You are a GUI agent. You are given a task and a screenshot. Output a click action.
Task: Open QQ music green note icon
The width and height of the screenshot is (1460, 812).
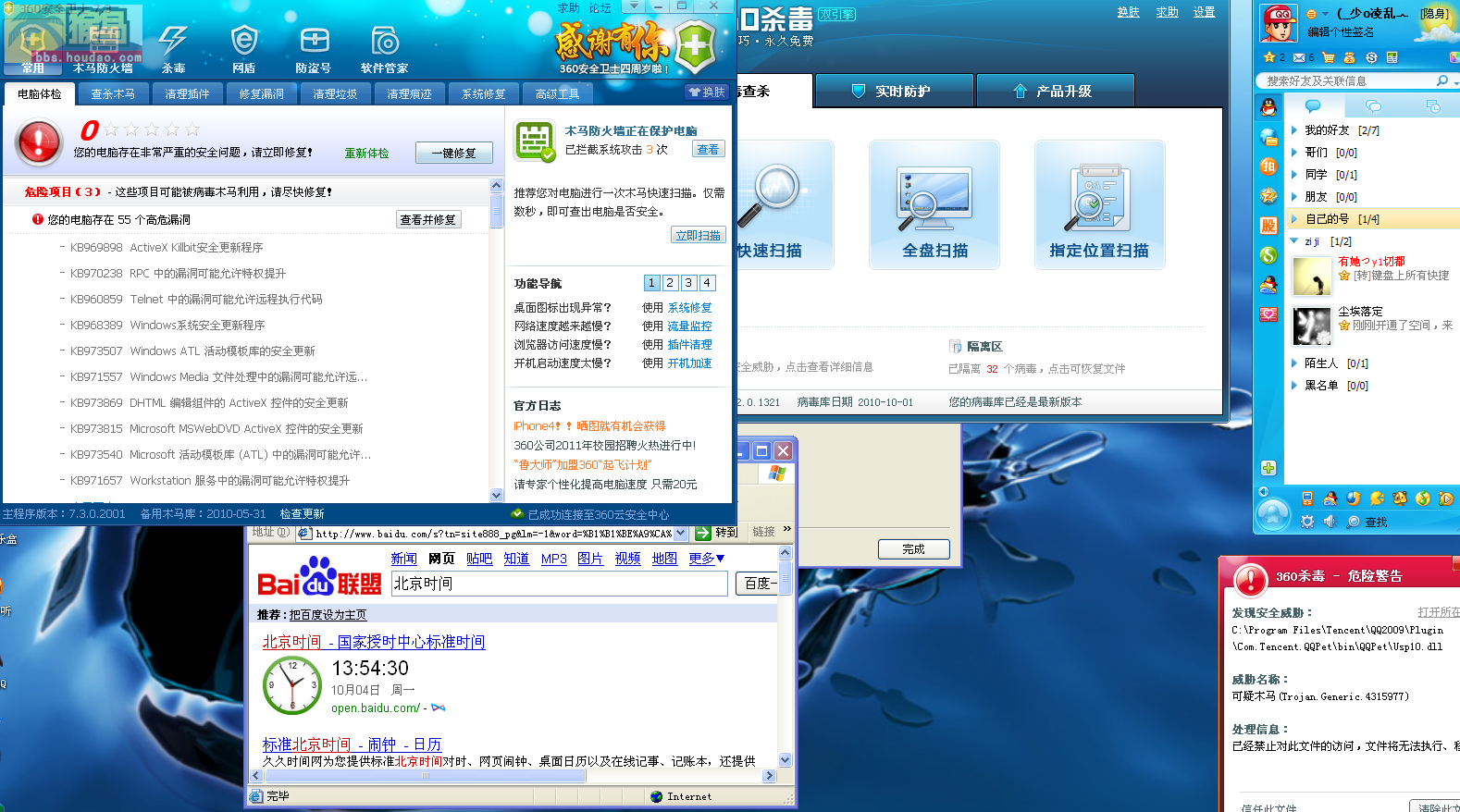[x=1423, y=498]
